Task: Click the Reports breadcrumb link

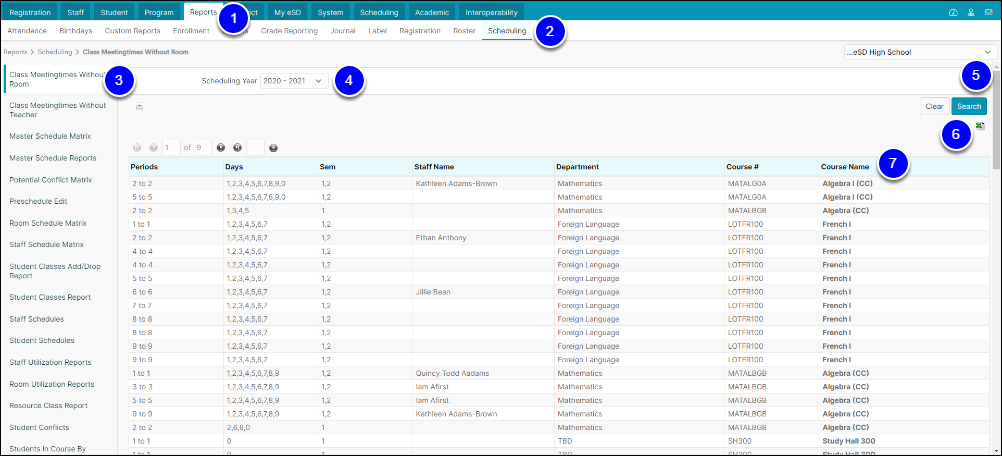Action: [13, 52]
